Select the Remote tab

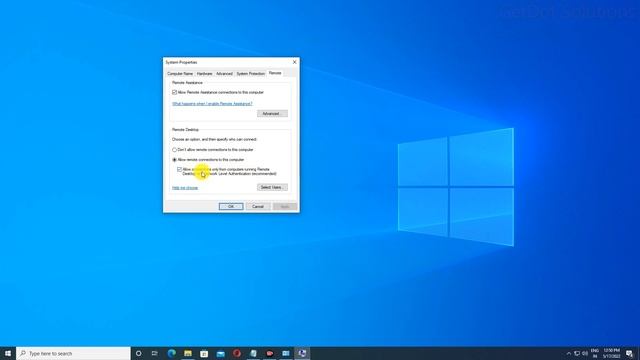(275, 73)
